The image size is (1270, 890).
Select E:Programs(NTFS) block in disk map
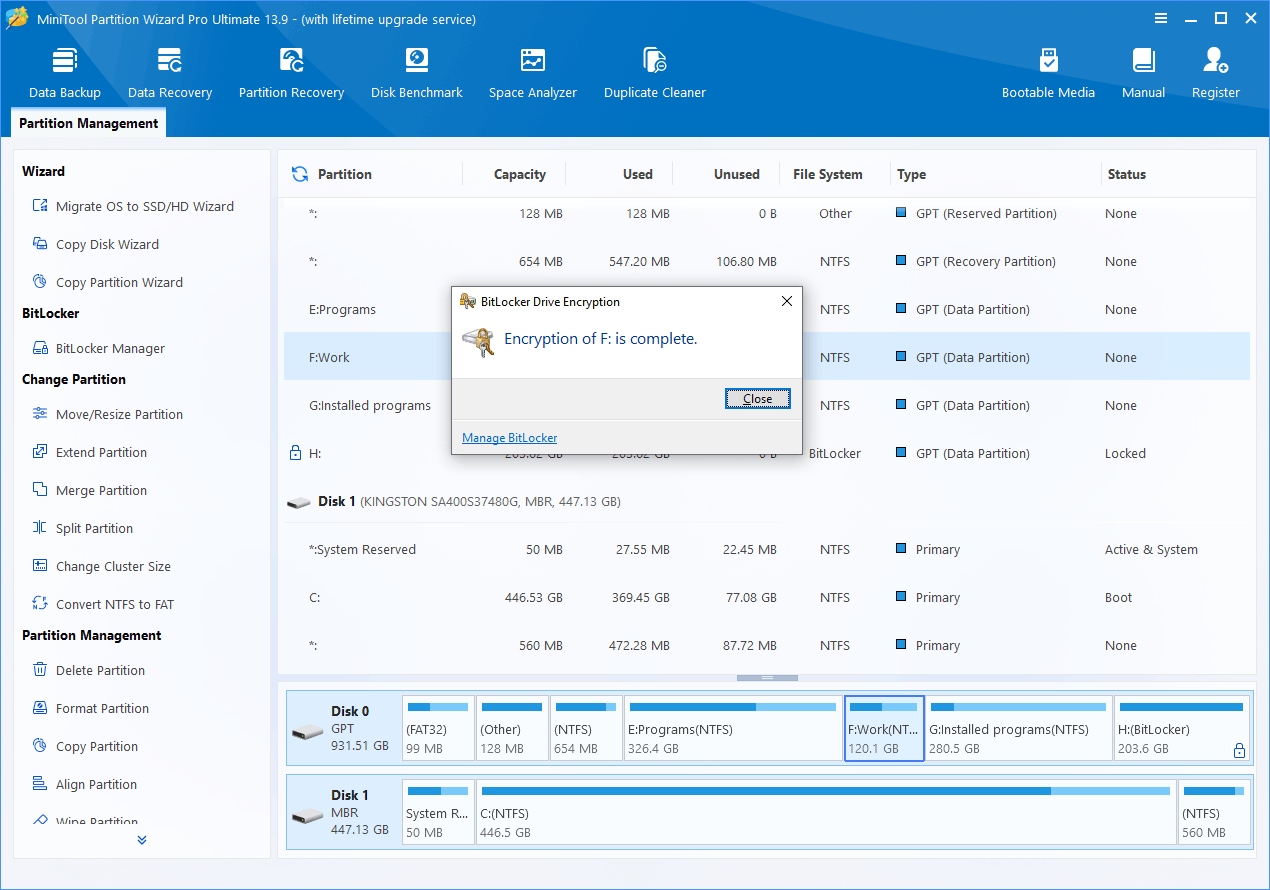(x=733, y=729)
